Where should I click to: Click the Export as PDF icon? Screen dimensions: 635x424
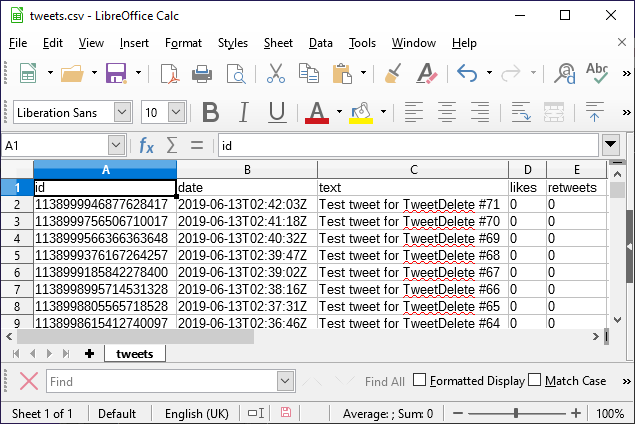point(170,73)
